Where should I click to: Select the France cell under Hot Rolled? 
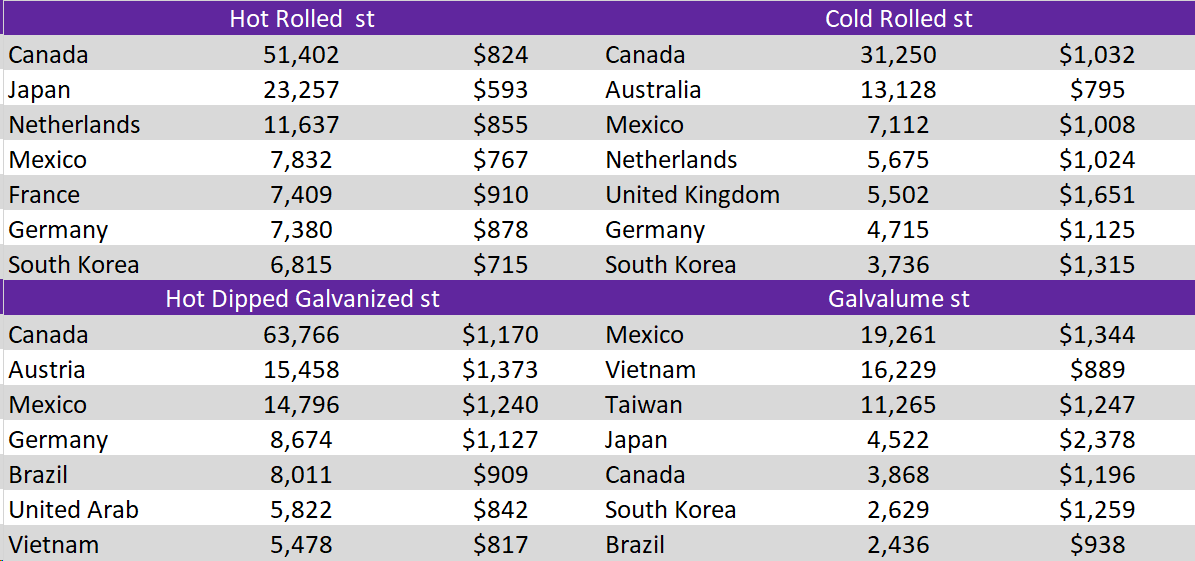tap(44, 195)
